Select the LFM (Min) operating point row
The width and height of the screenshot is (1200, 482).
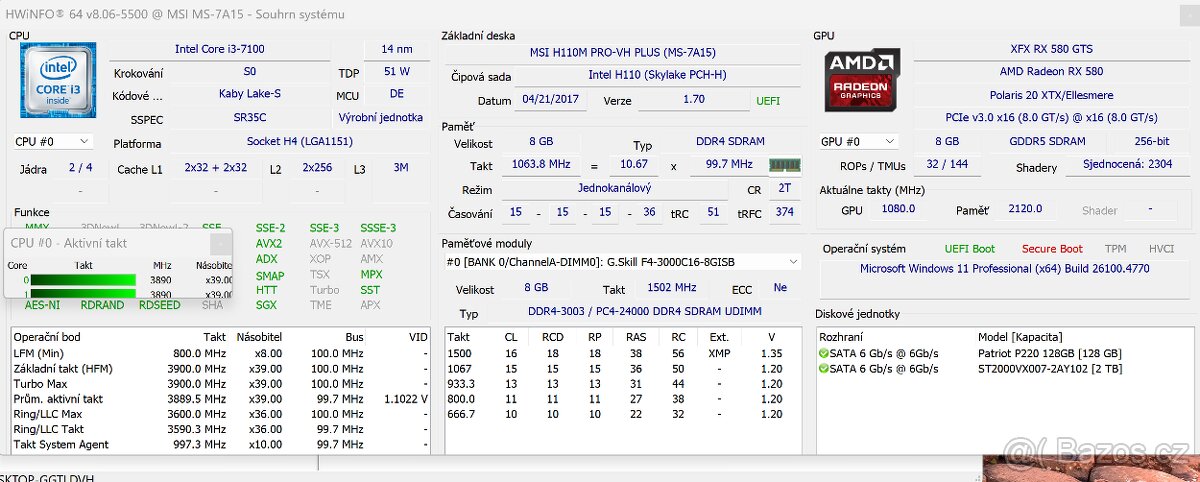click(221, 353)
